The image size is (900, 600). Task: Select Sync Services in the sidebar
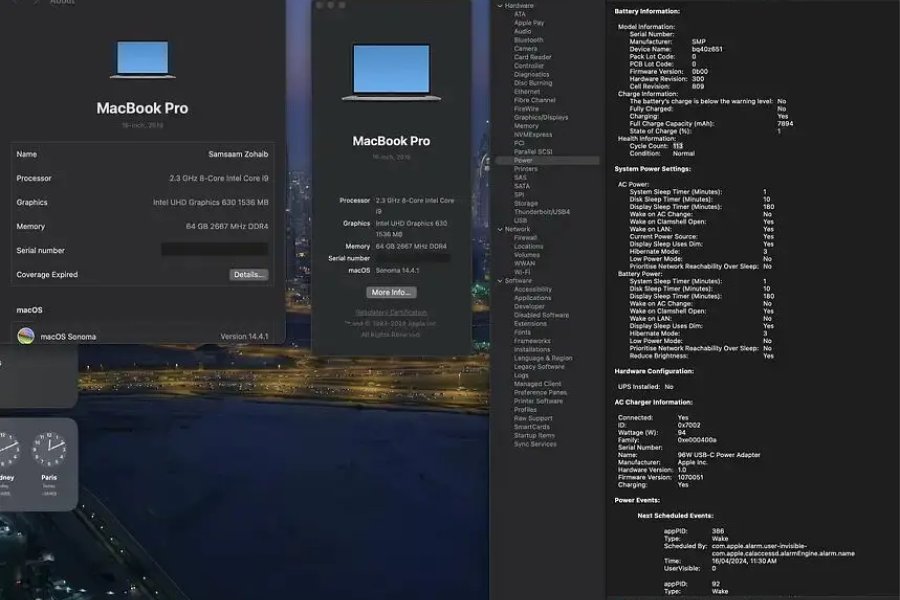click(535, 444)
